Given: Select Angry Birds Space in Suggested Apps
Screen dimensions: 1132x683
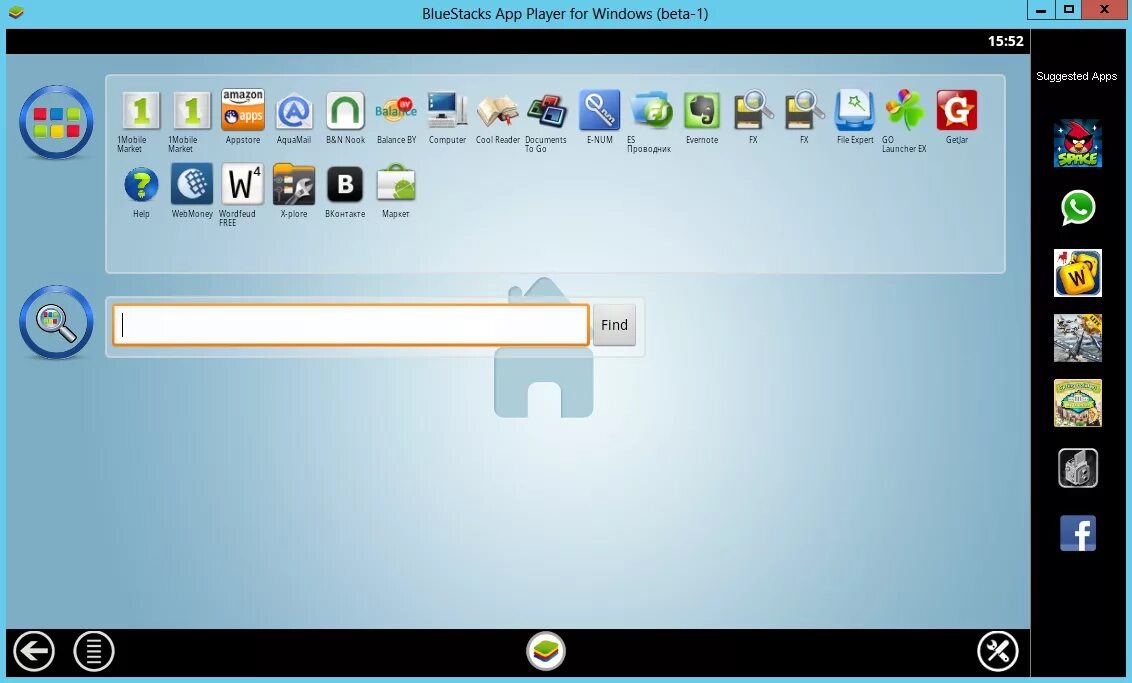Looking at the screenshot, I should pos(1078,143).
